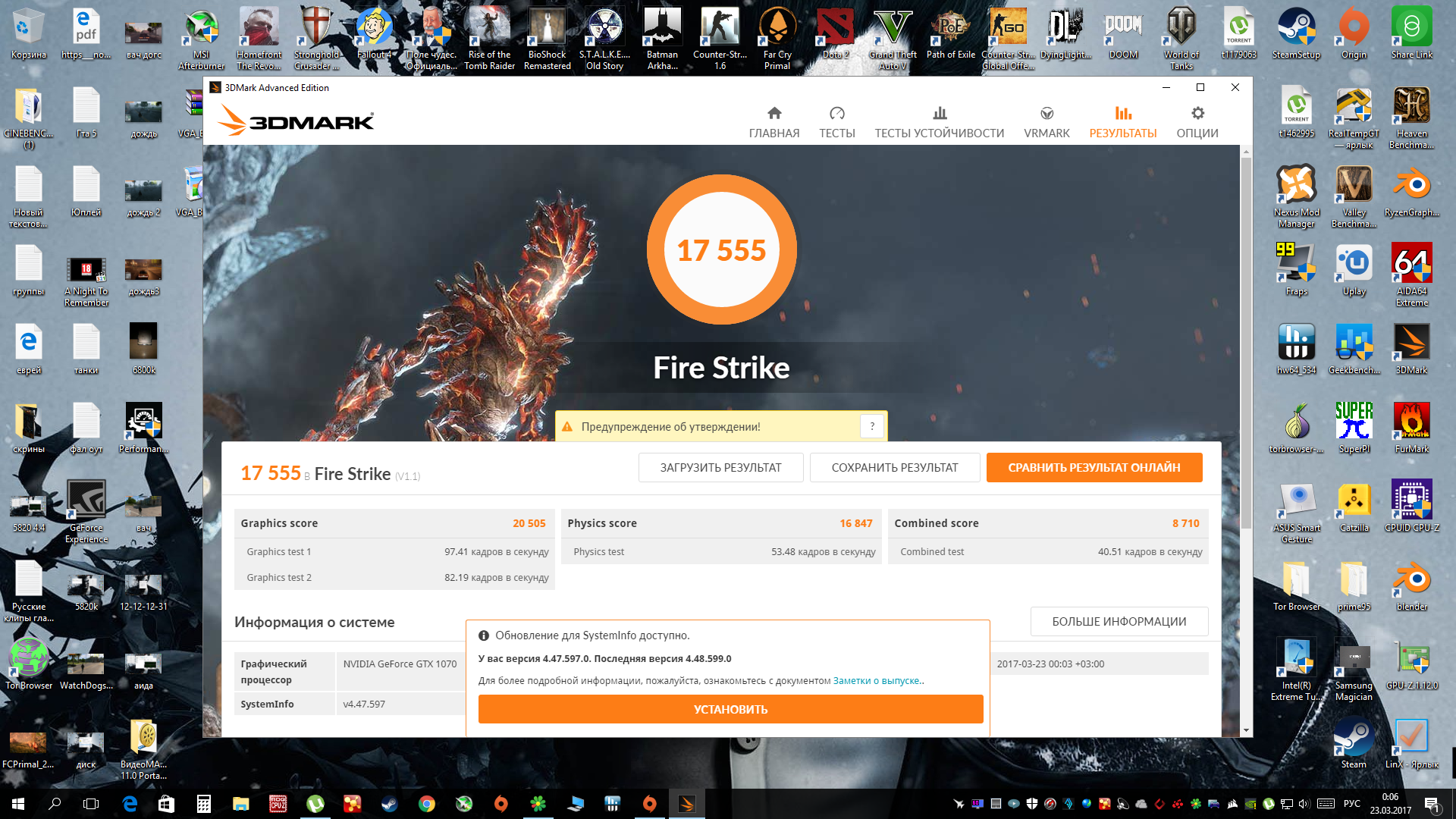Click scrollbar down arrow in 3DMark window
This screenshot has height=819, width=1456.
point(1246,730)
